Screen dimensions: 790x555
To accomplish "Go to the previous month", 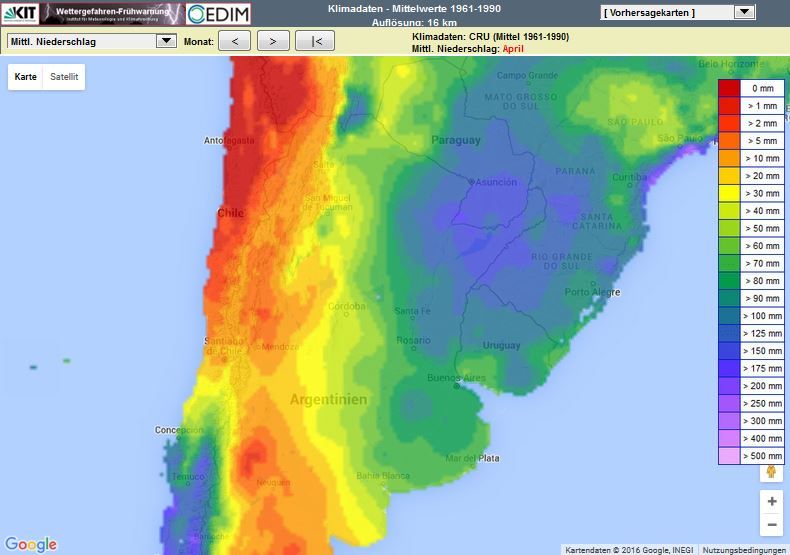I will pos(234,41).
